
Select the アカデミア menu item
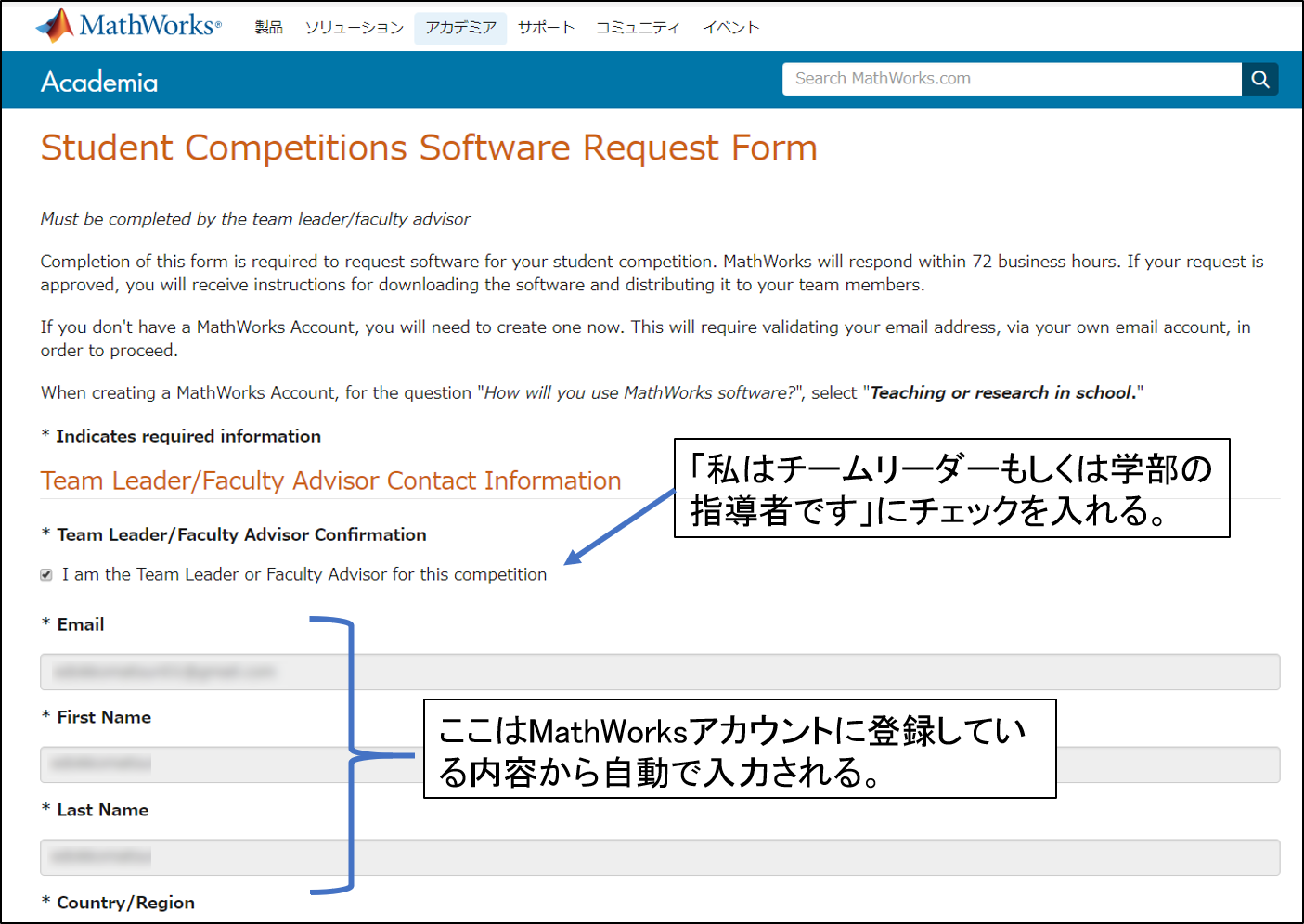point(460,28)
